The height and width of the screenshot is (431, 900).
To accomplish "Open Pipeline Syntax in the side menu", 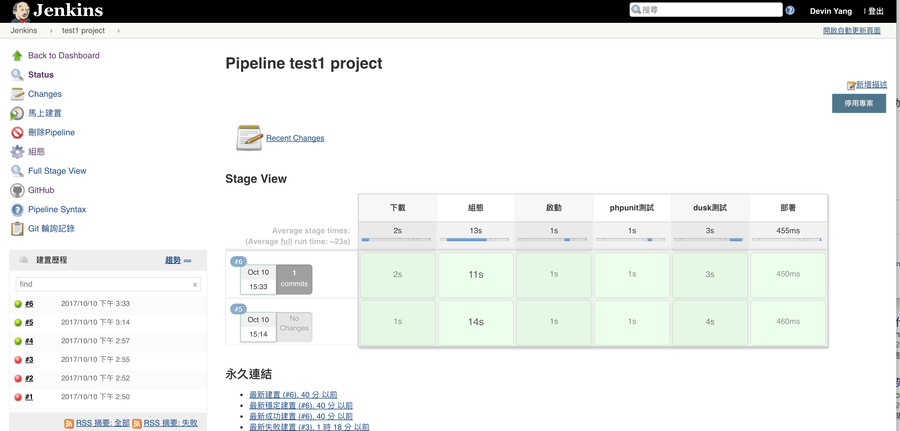I will coord(57,209).
